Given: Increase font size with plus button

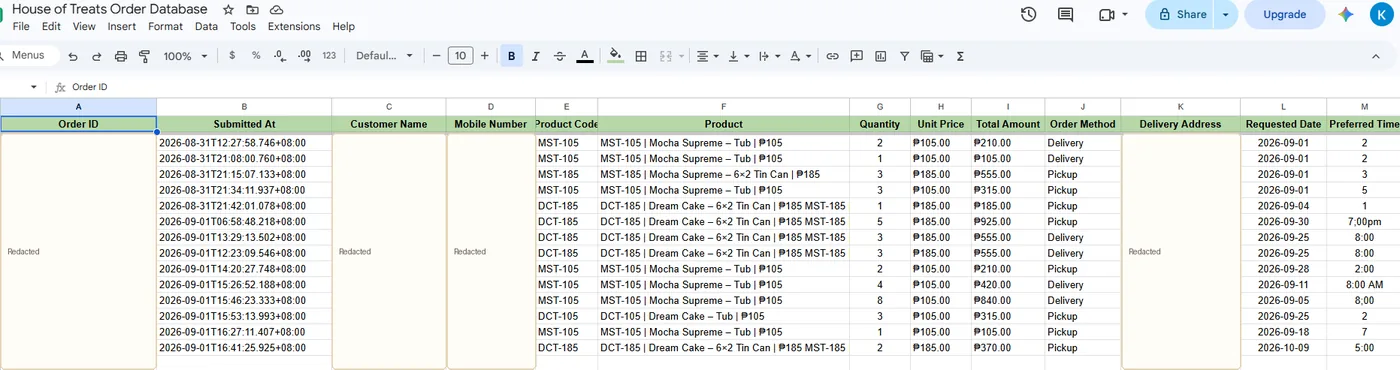Looking at the screenshot, I should click(485, 56).
